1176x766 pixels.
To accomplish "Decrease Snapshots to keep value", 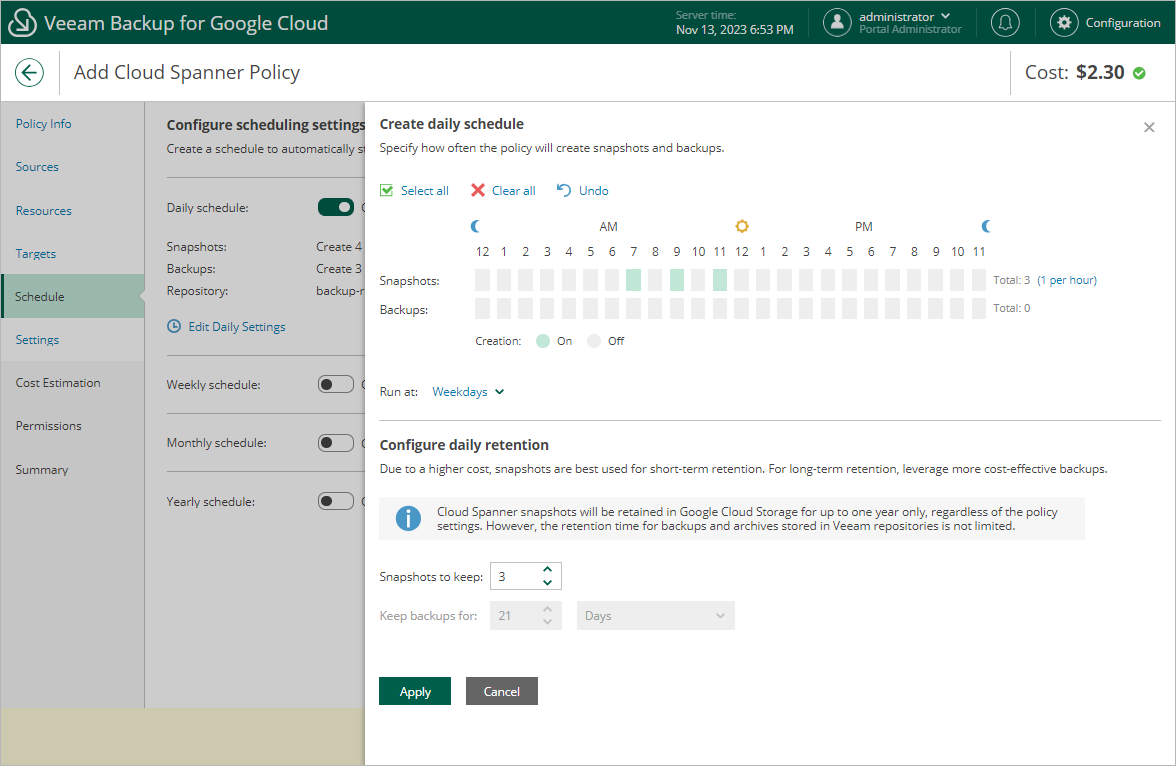I will pos(548,583).
